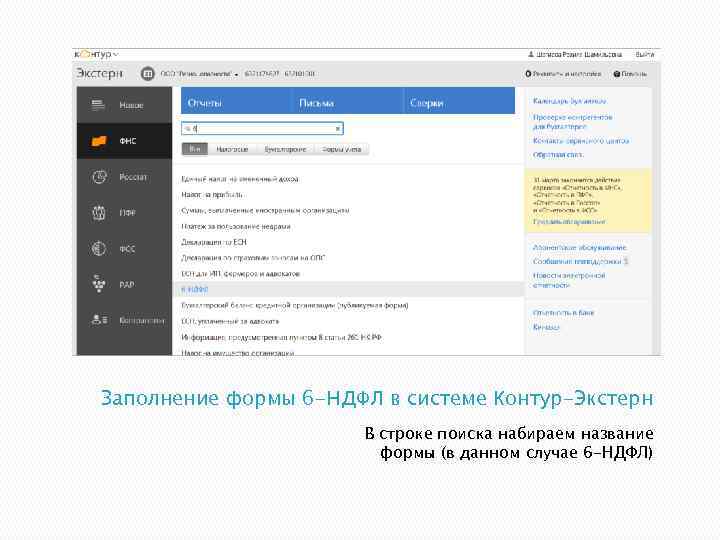Viewport: 720px width, 540px height.
Task: Open the ПФР sidebar icon
Action: click(x=99, y=213)
